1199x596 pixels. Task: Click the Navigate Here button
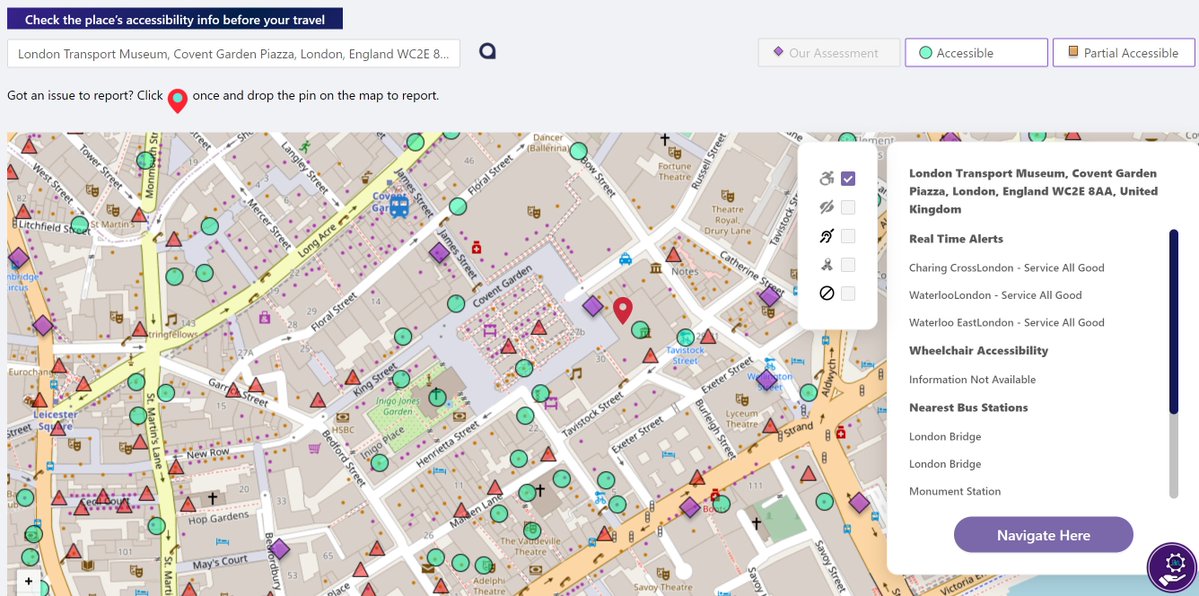click(x=1043, y=535)
